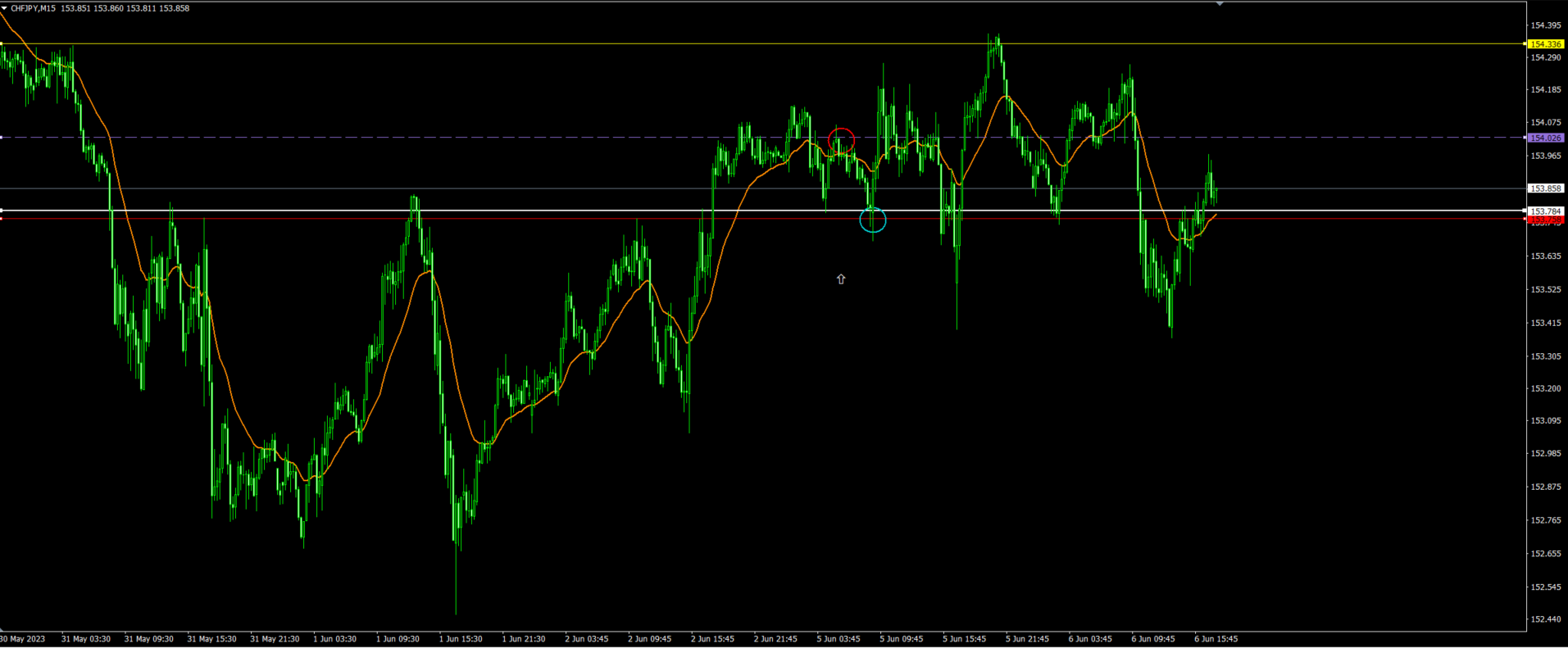1568x648 pixels.
Task: Click the red circle marker on chart
Action: (x=841, y=141)
